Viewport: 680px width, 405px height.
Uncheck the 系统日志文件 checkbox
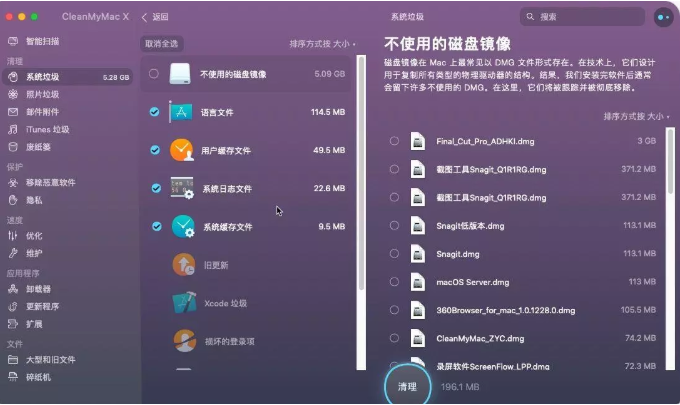[156, 188]
